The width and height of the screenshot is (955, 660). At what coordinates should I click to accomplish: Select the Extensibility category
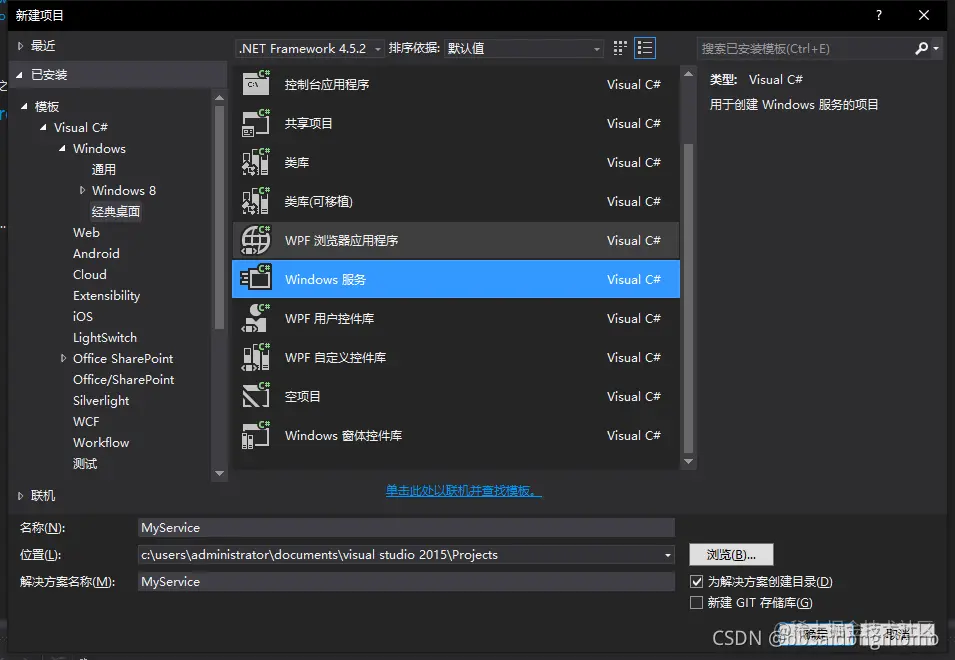pyautogui.click(x=107, y=295)
